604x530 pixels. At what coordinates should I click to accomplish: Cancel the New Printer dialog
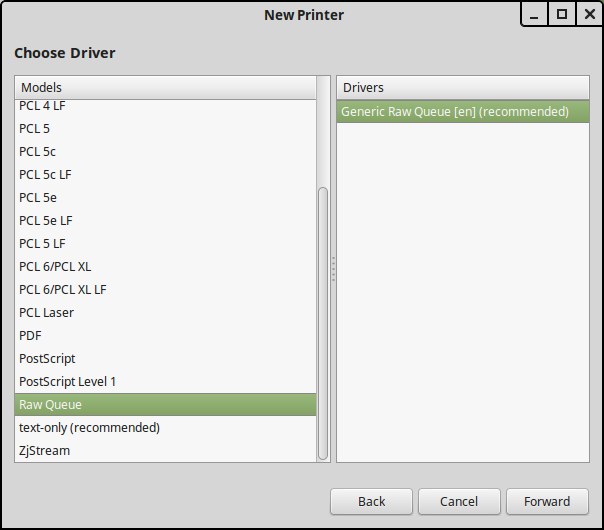pyautogui.click(x=459, y=502)
